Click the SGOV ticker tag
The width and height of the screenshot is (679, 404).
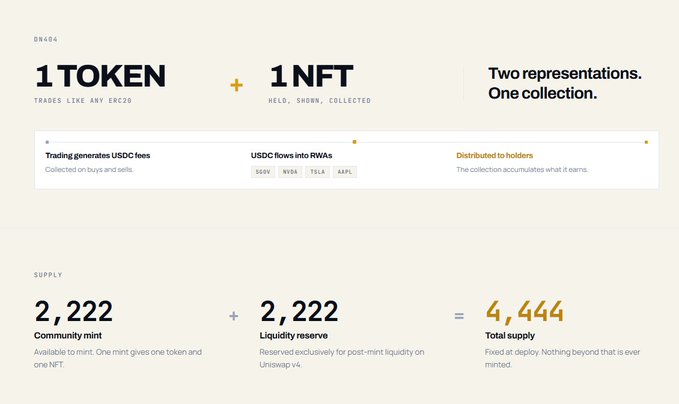tap(263, 172)
